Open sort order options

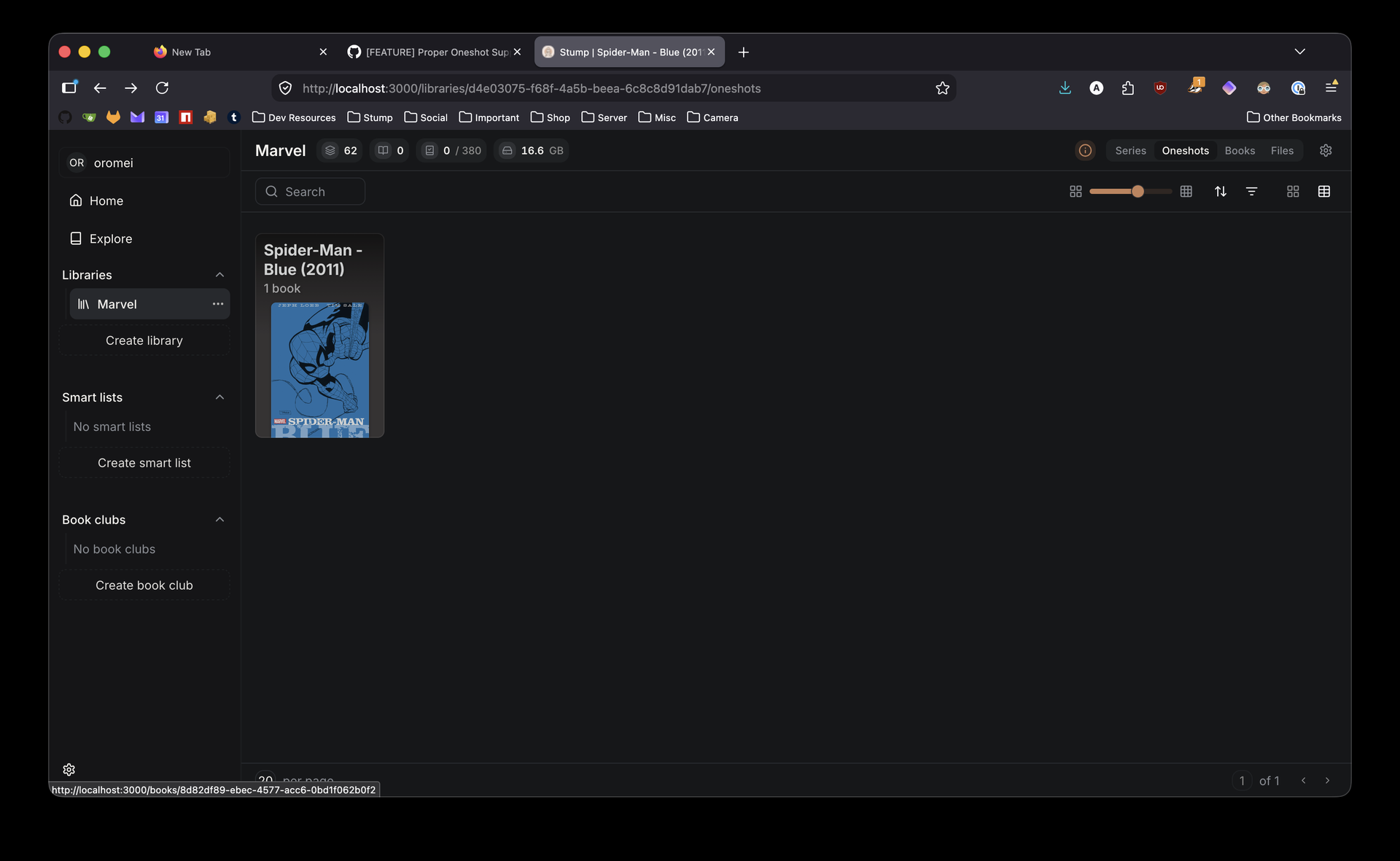[1221, 191]
